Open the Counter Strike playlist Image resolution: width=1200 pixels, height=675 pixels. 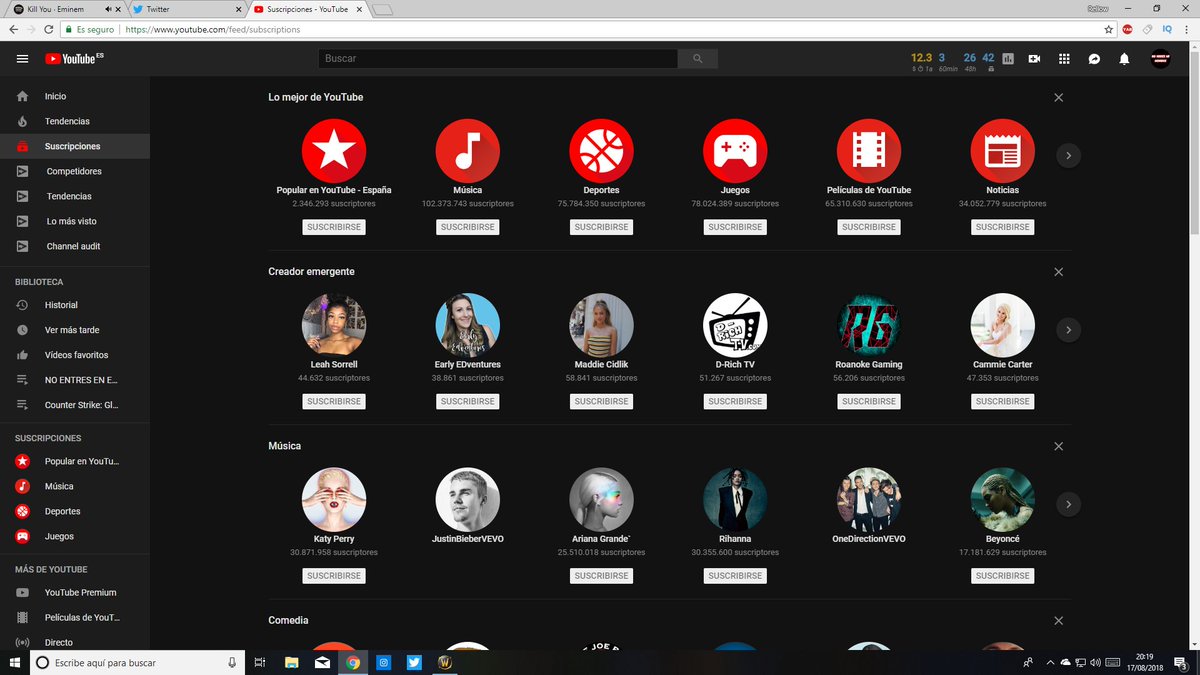[x=75, y=405]
